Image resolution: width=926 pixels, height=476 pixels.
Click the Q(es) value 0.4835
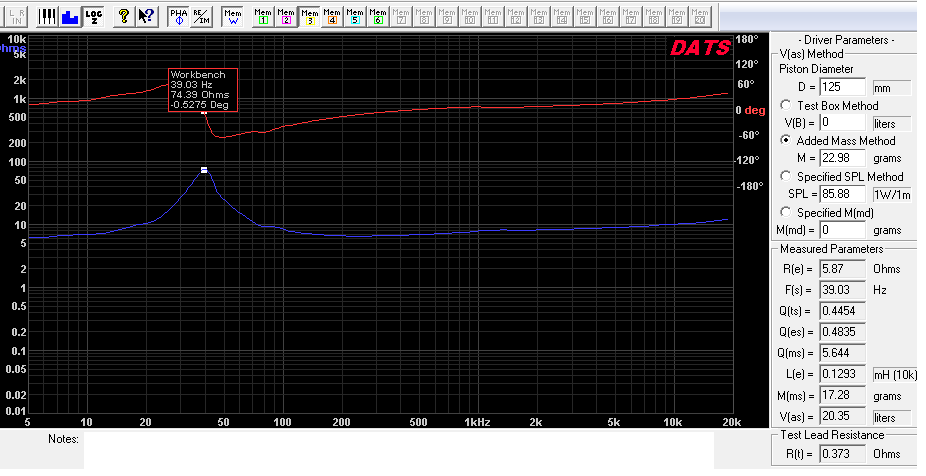pos(843,332)
